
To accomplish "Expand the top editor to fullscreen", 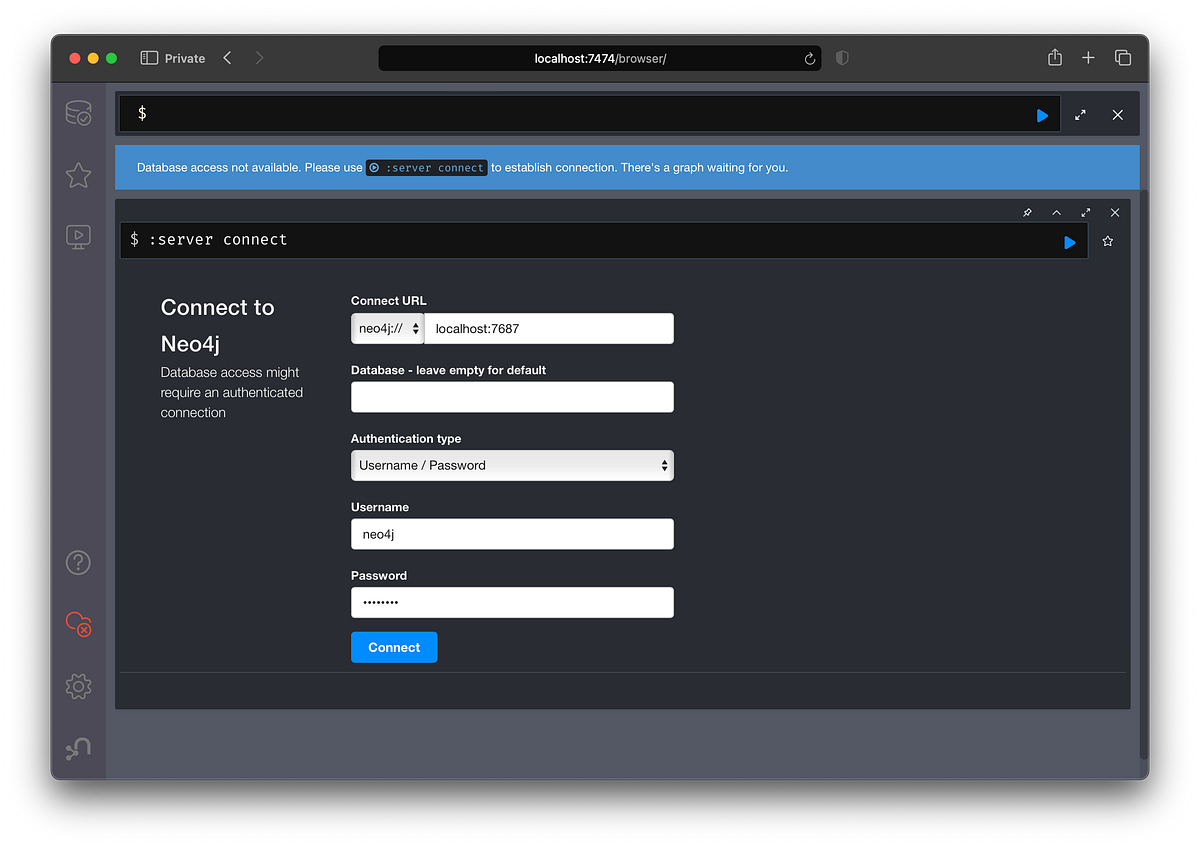I will (x=1080, y=115).
